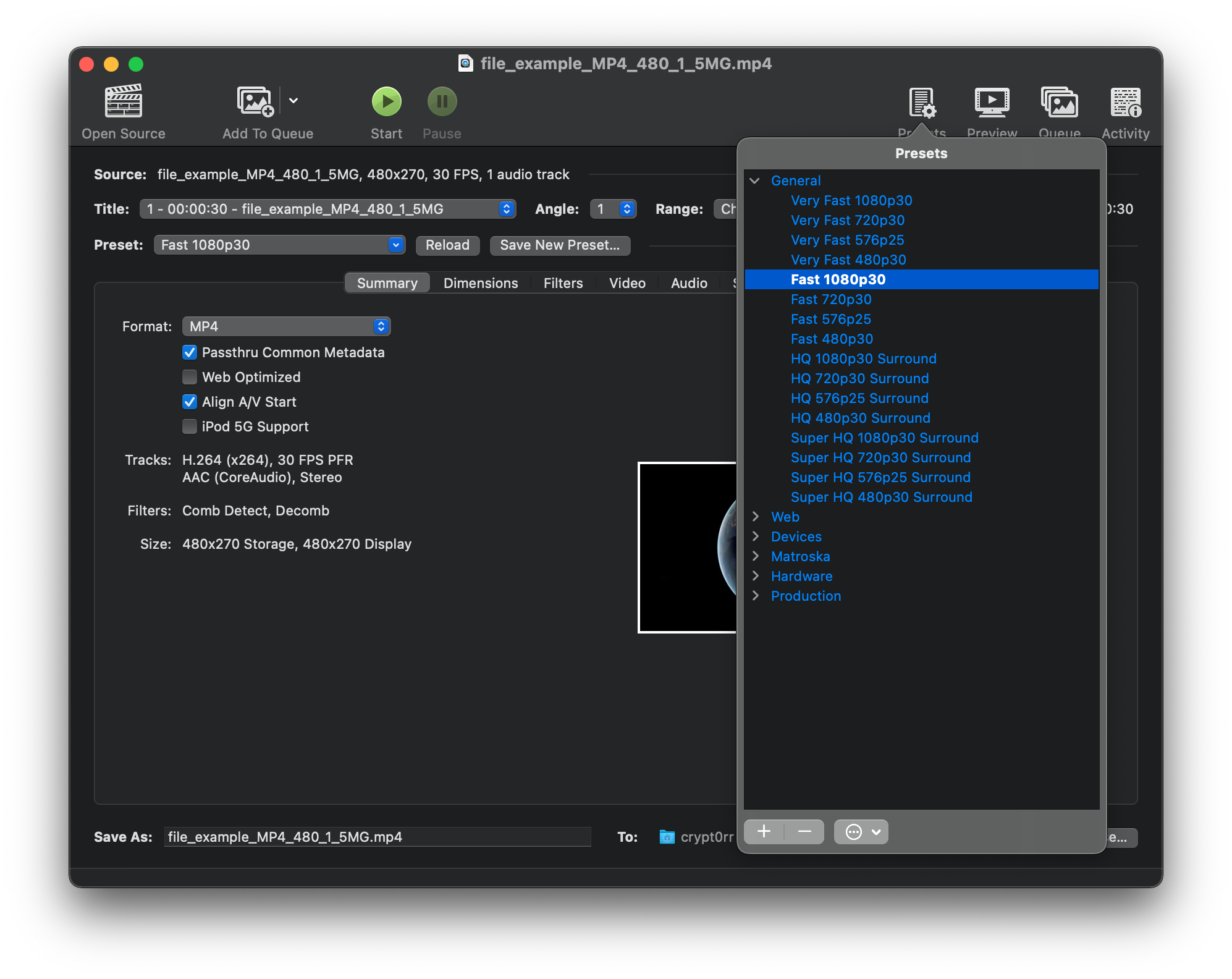Viewport: 1232px width, 979px height.
Task: Expand the Production preset category
Action: click(755, 596)
